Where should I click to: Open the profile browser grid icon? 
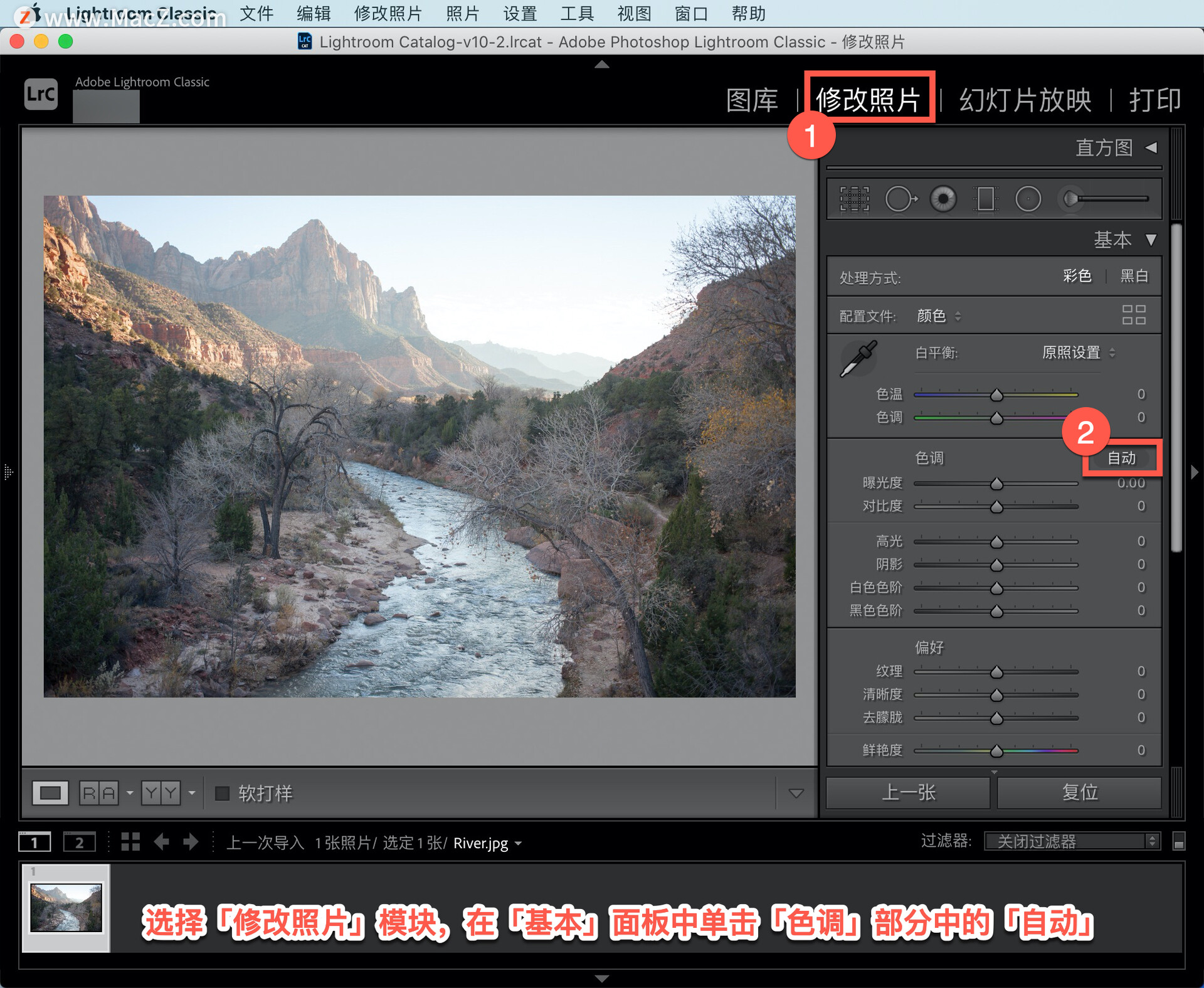(x=1134, y=315)
